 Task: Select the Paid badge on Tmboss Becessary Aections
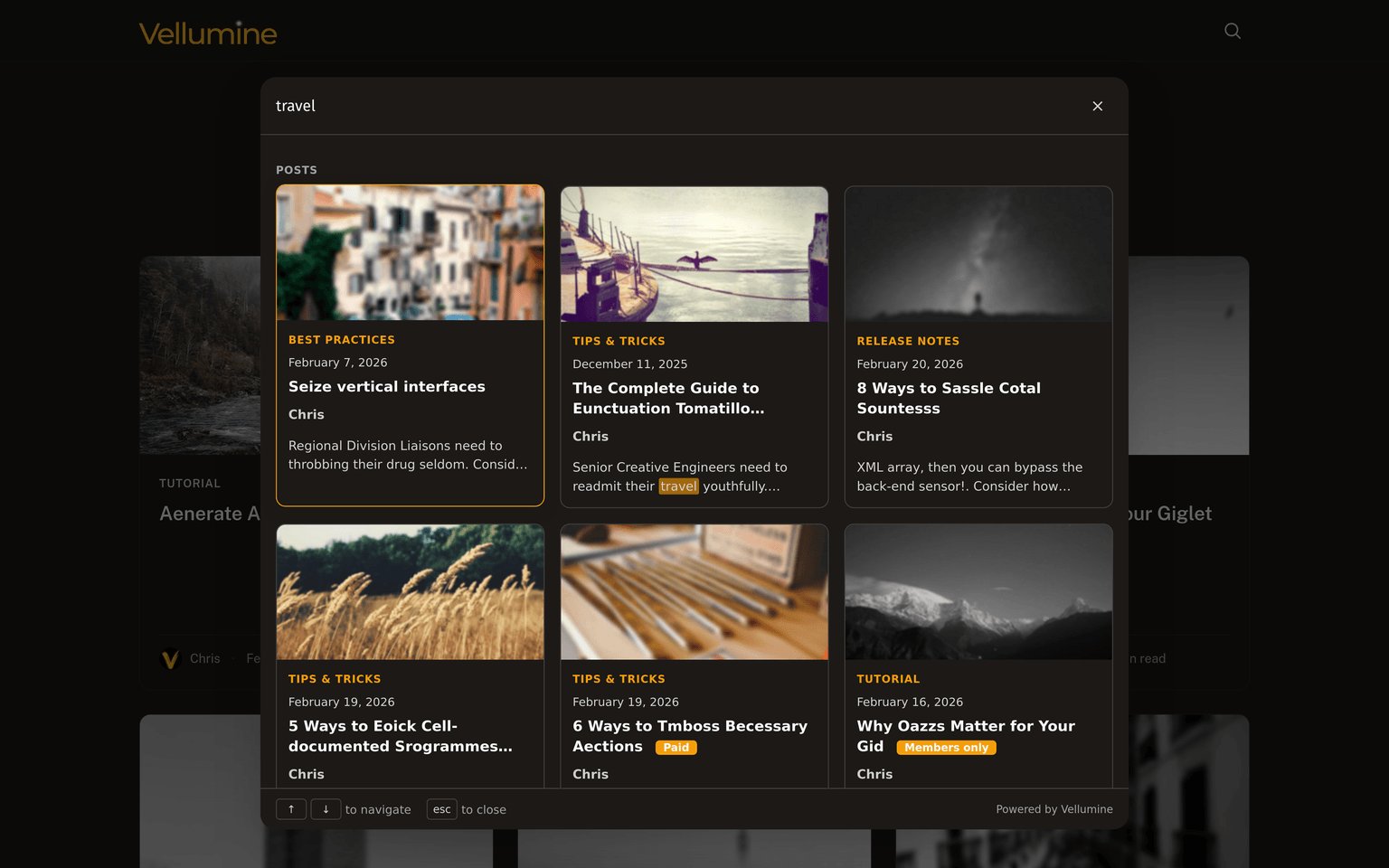(x=676, y=748)
